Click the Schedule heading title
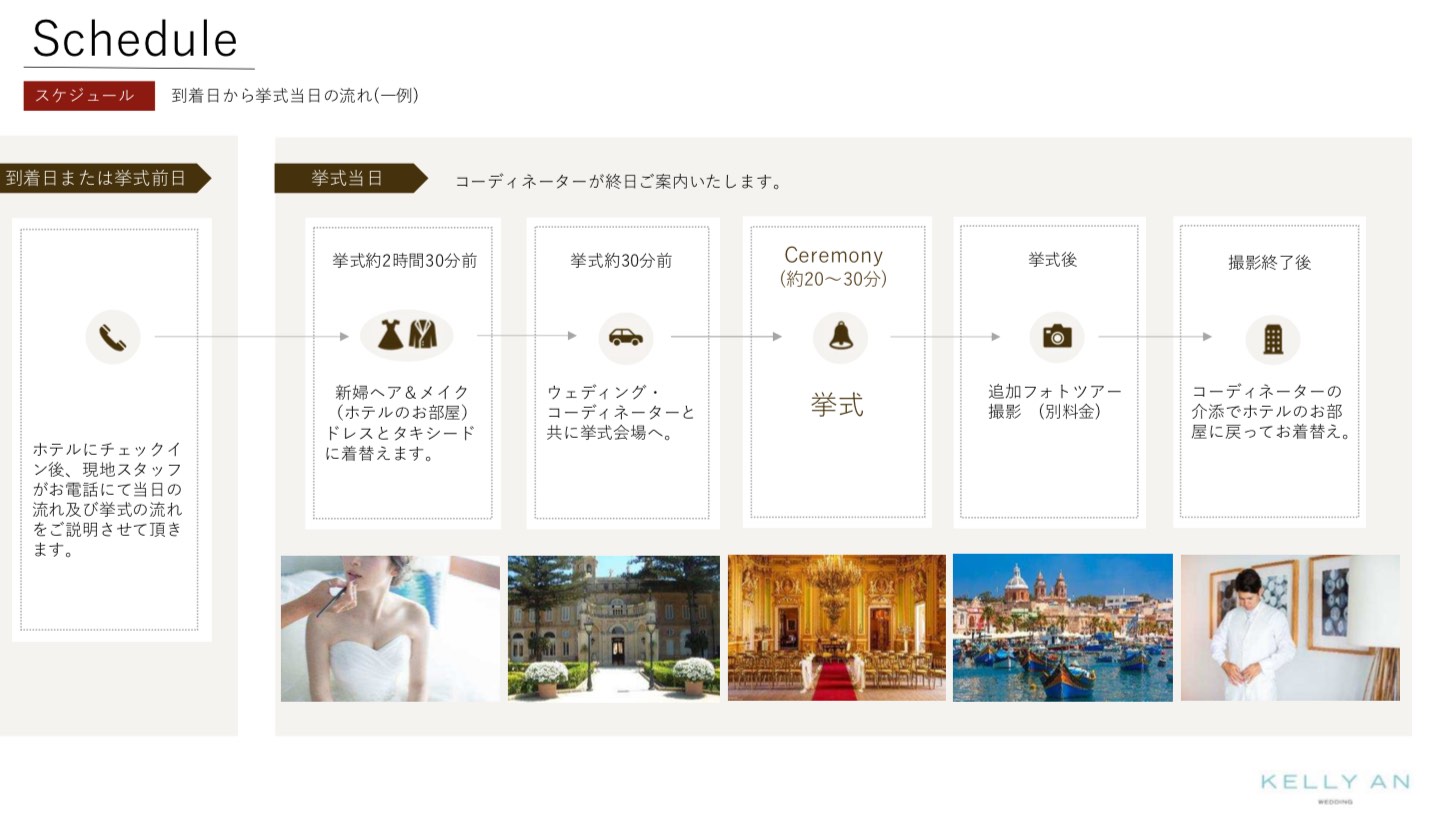 (x=135, y=40)
